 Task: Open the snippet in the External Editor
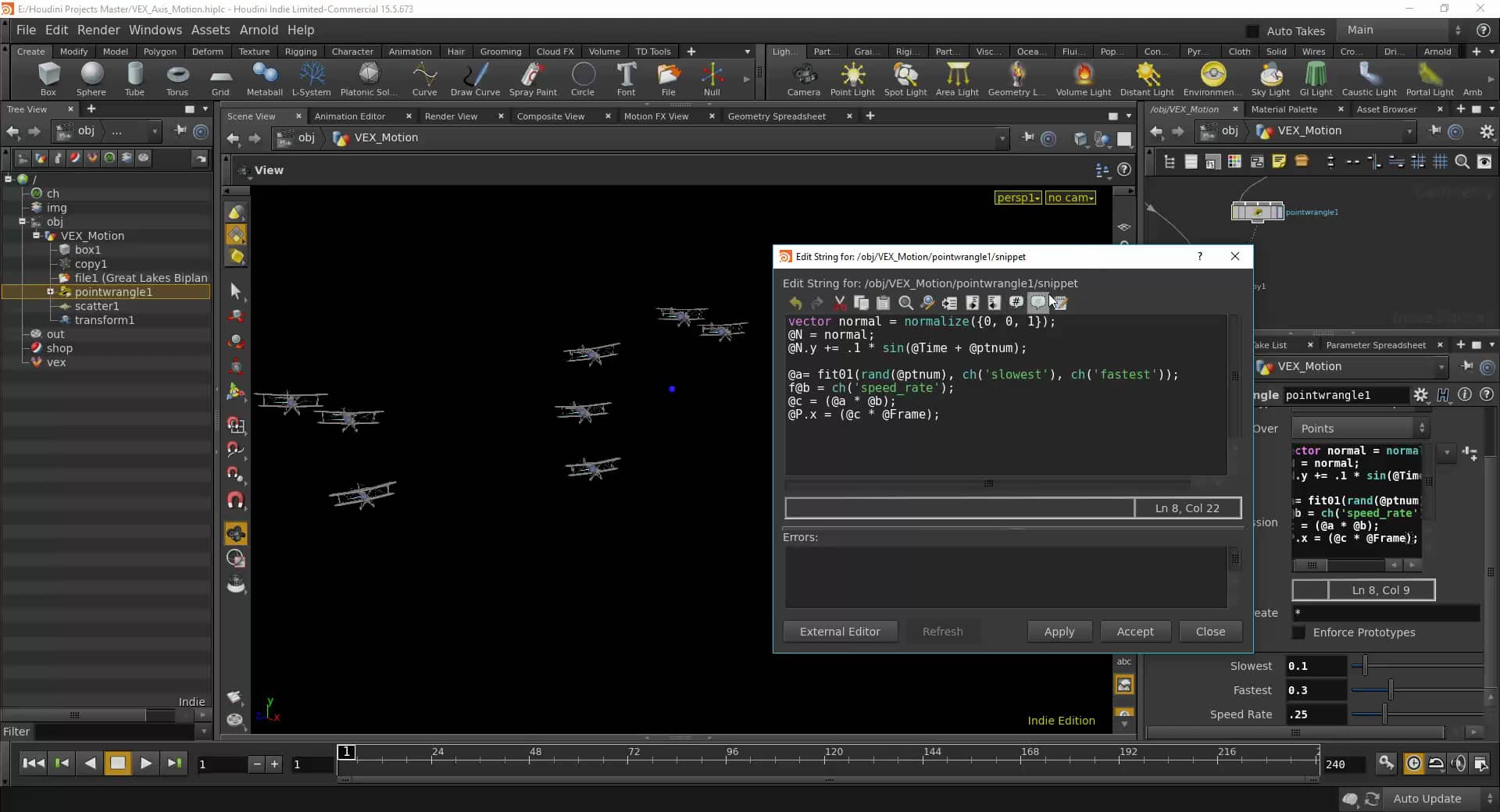[x=840, y=632]
